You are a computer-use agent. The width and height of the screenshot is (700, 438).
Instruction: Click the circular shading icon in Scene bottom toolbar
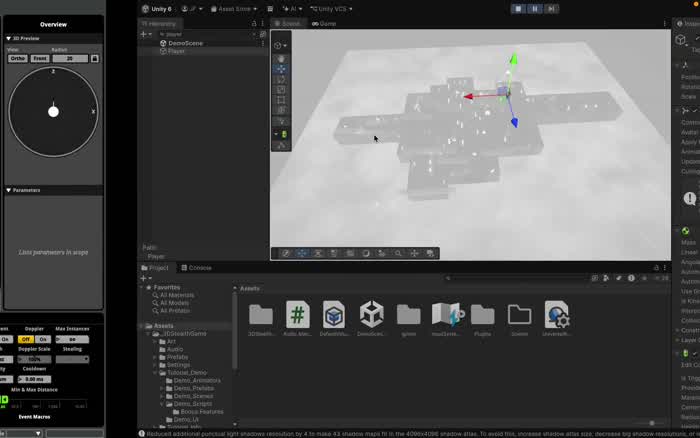(366, 253)
